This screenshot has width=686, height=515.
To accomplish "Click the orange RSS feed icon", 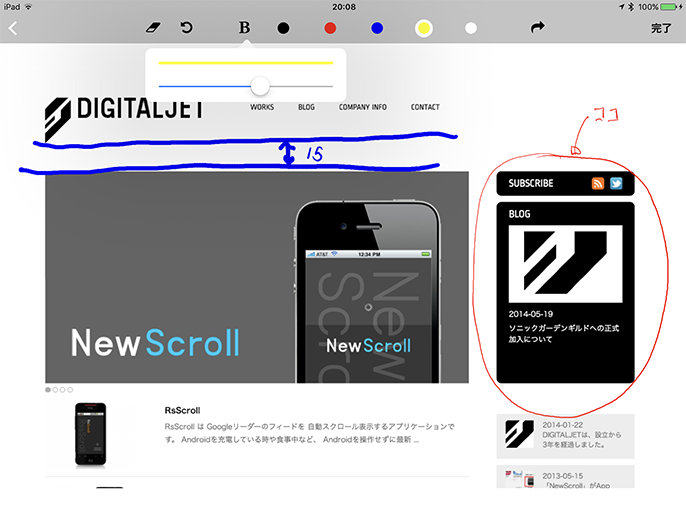I will 598,184.
